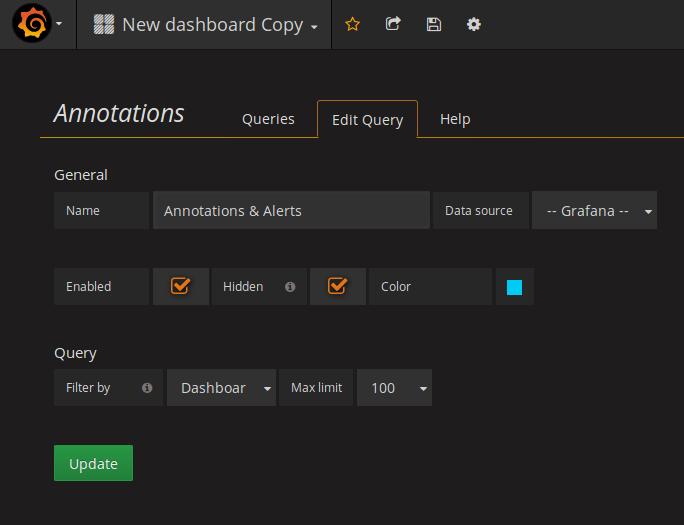The height and width of the screenshot is (525, 684).
Task: Open the Filter by Dashboard dropdown
Action: pos(221,388)
